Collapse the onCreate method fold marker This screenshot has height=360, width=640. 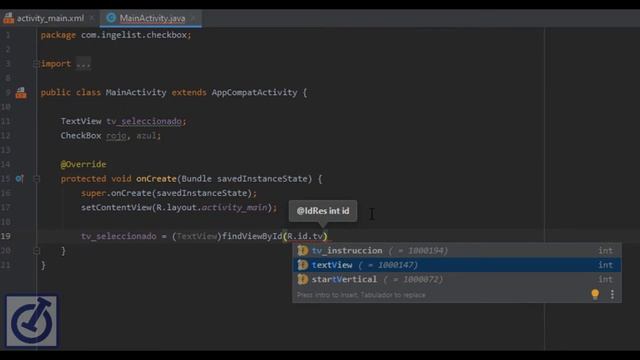pyautogui.click(x=36, y=179)
